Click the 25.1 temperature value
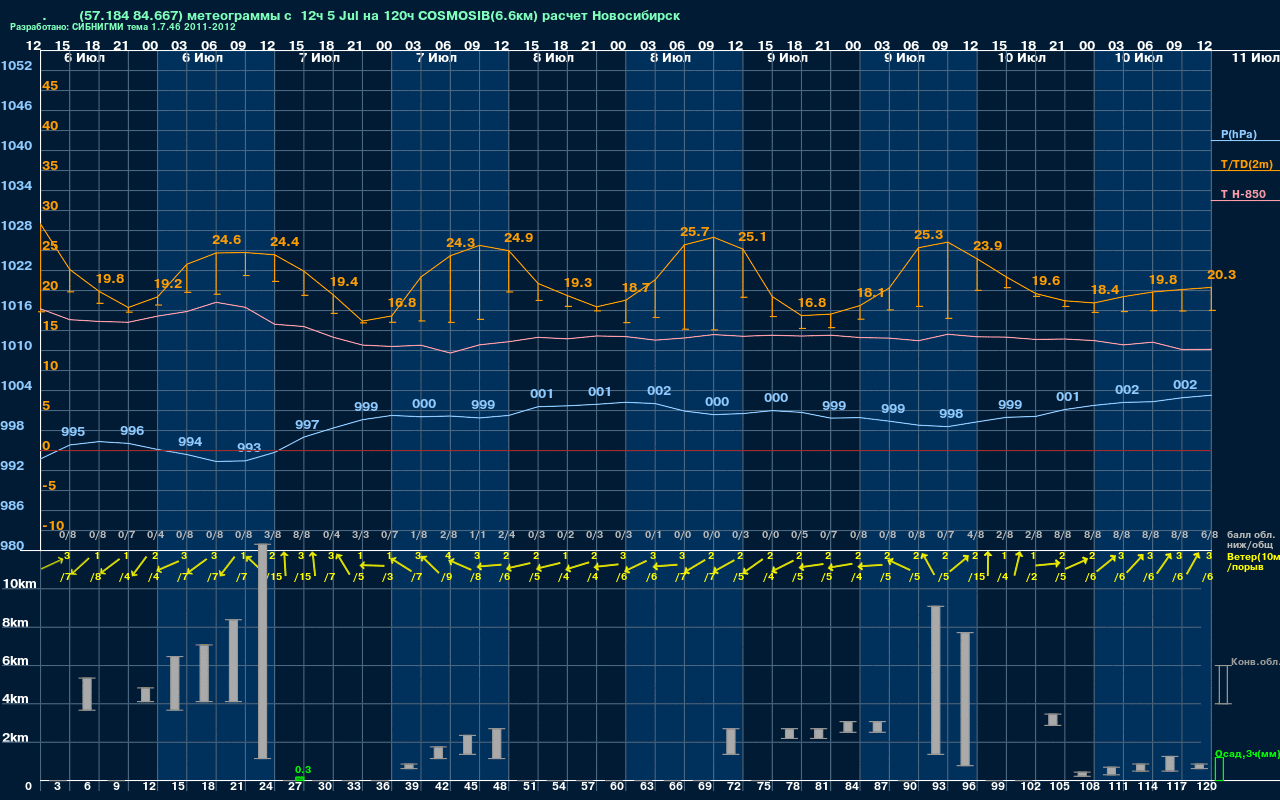The height and width of the screenshot is (800, 1280). pyautogui.click(x=752, y=237)
